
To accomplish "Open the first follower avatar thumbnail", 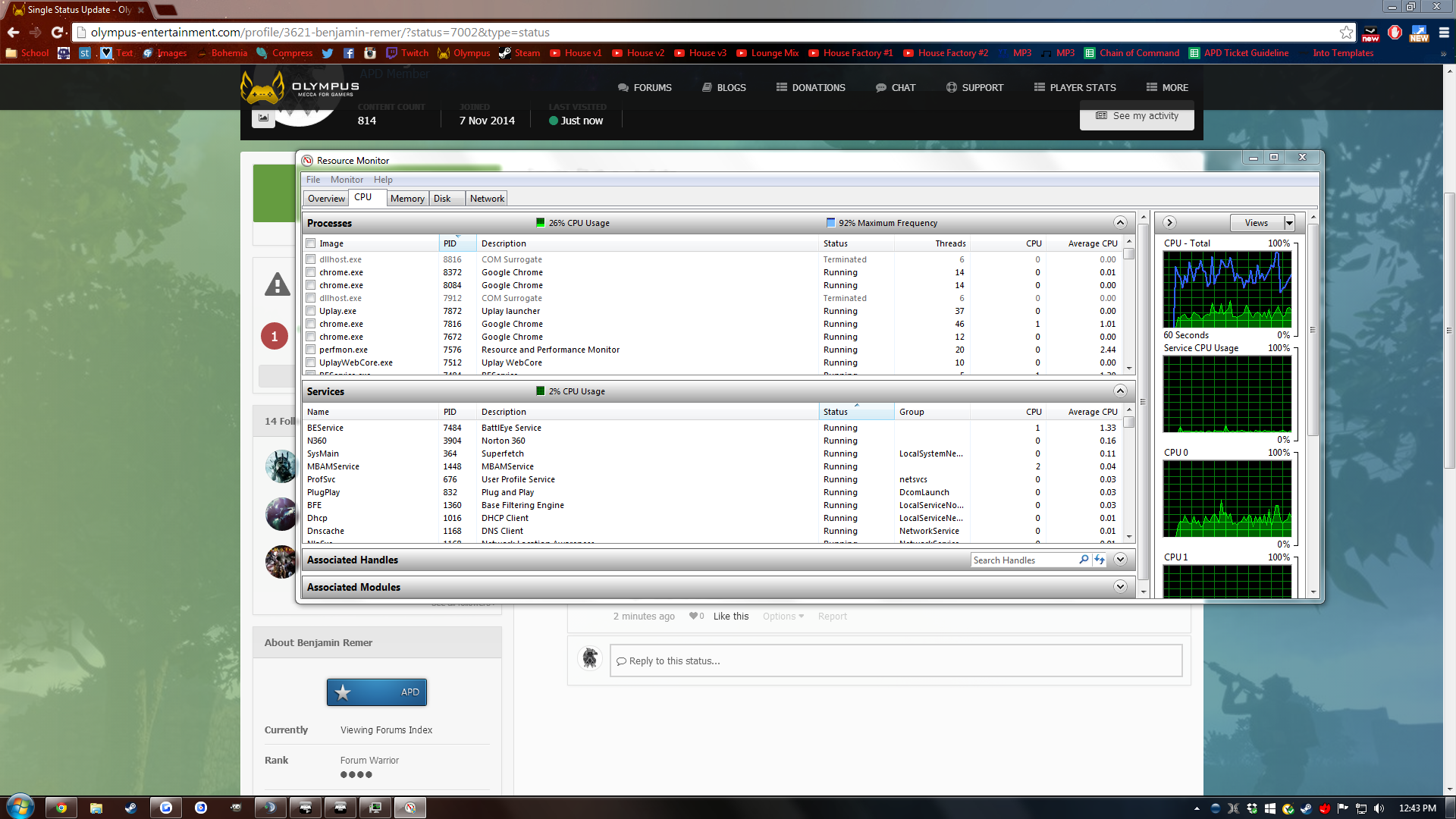I will click(x=281, y=466).
